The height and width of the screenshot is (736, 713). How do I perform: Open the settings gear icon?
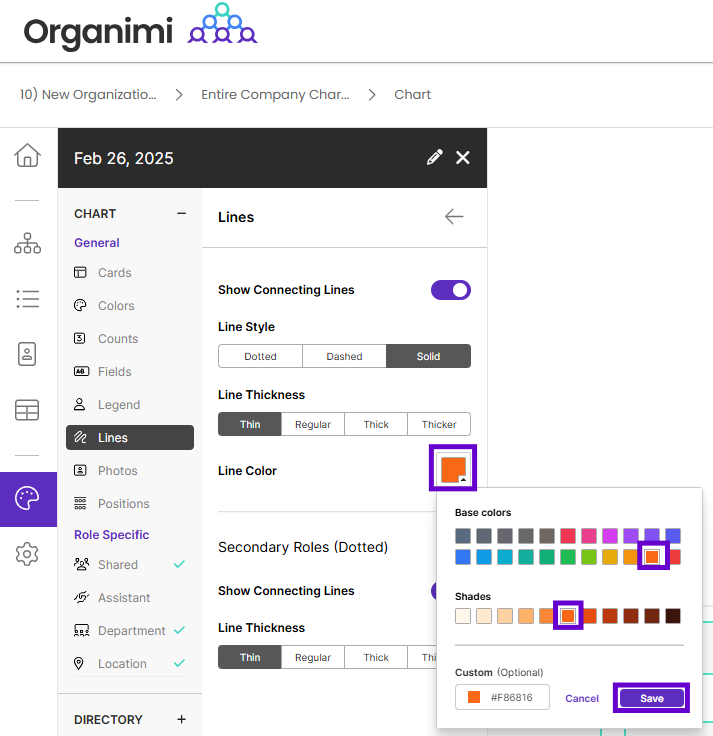click(28, 554)
